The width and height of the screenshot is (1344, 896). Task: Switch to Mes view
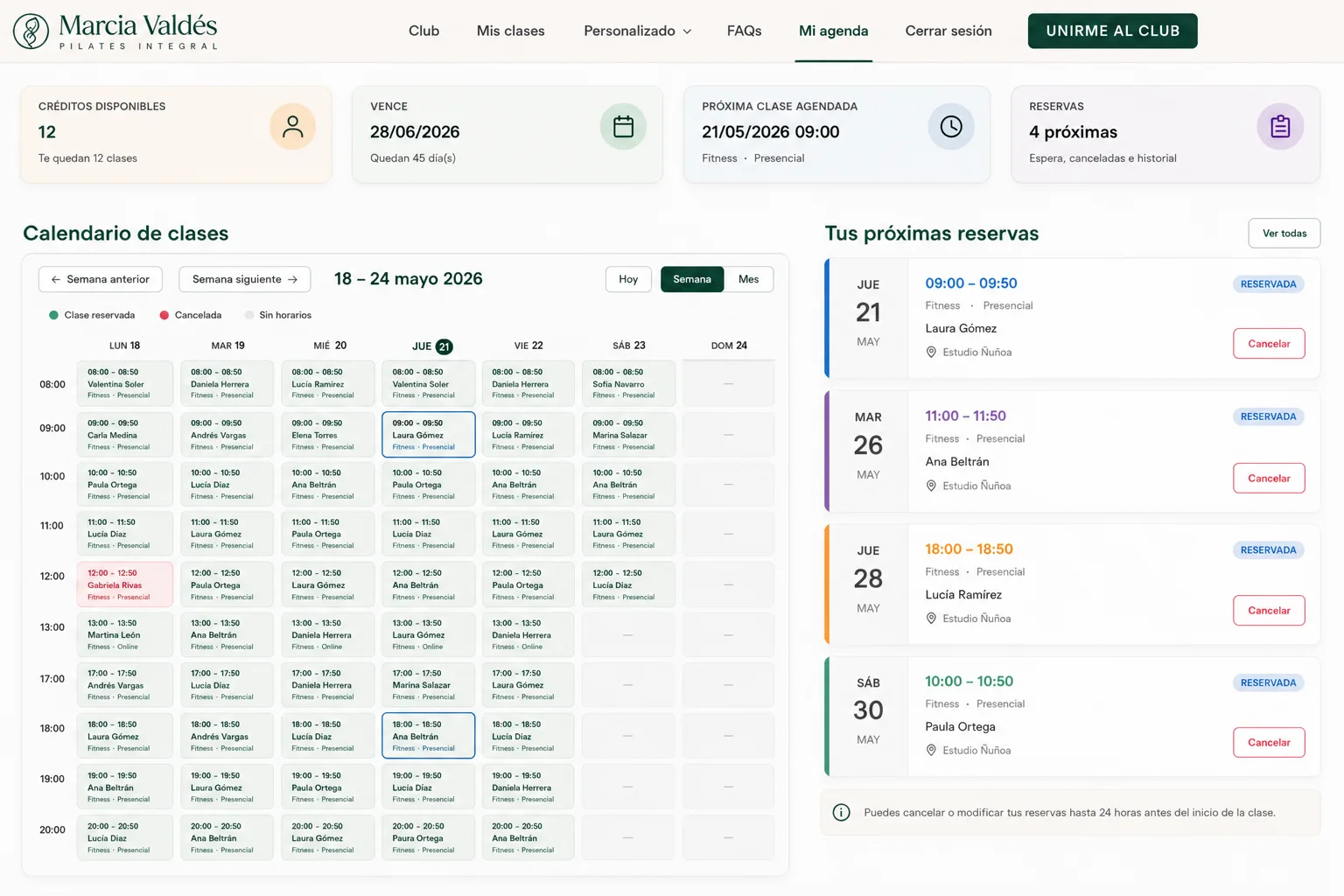[749, 279]
